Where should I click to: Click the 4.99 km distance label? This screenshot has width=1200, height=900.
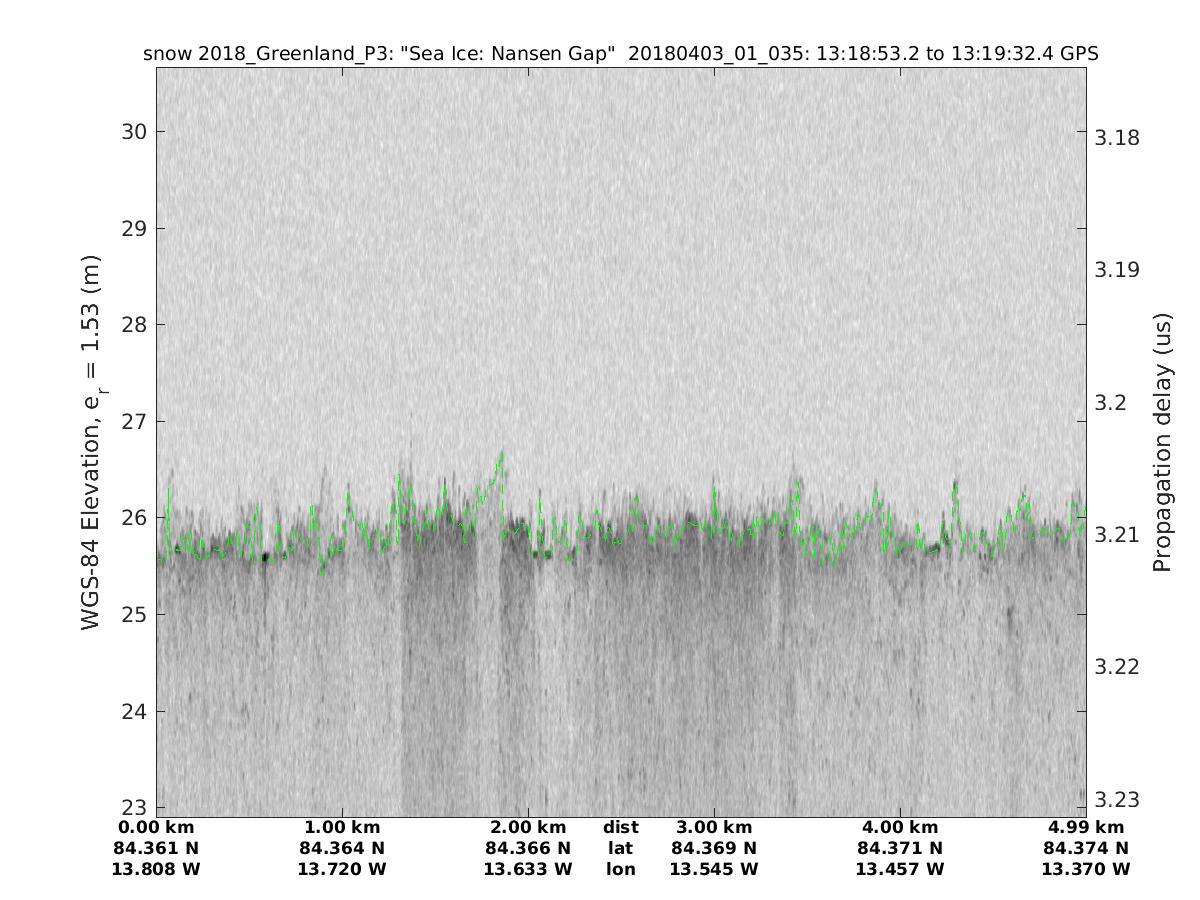[x=1086, y=827]
